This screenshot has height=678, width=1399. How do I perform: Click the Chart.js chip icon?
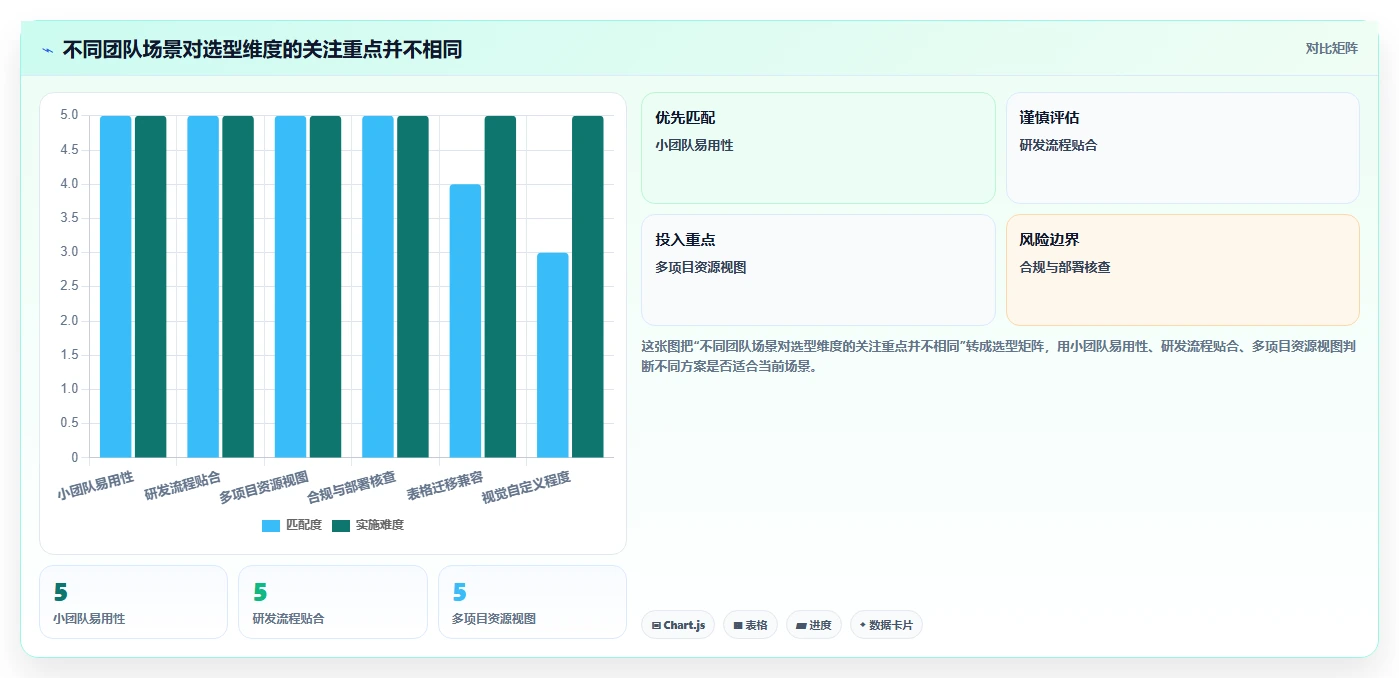(656, 625)
